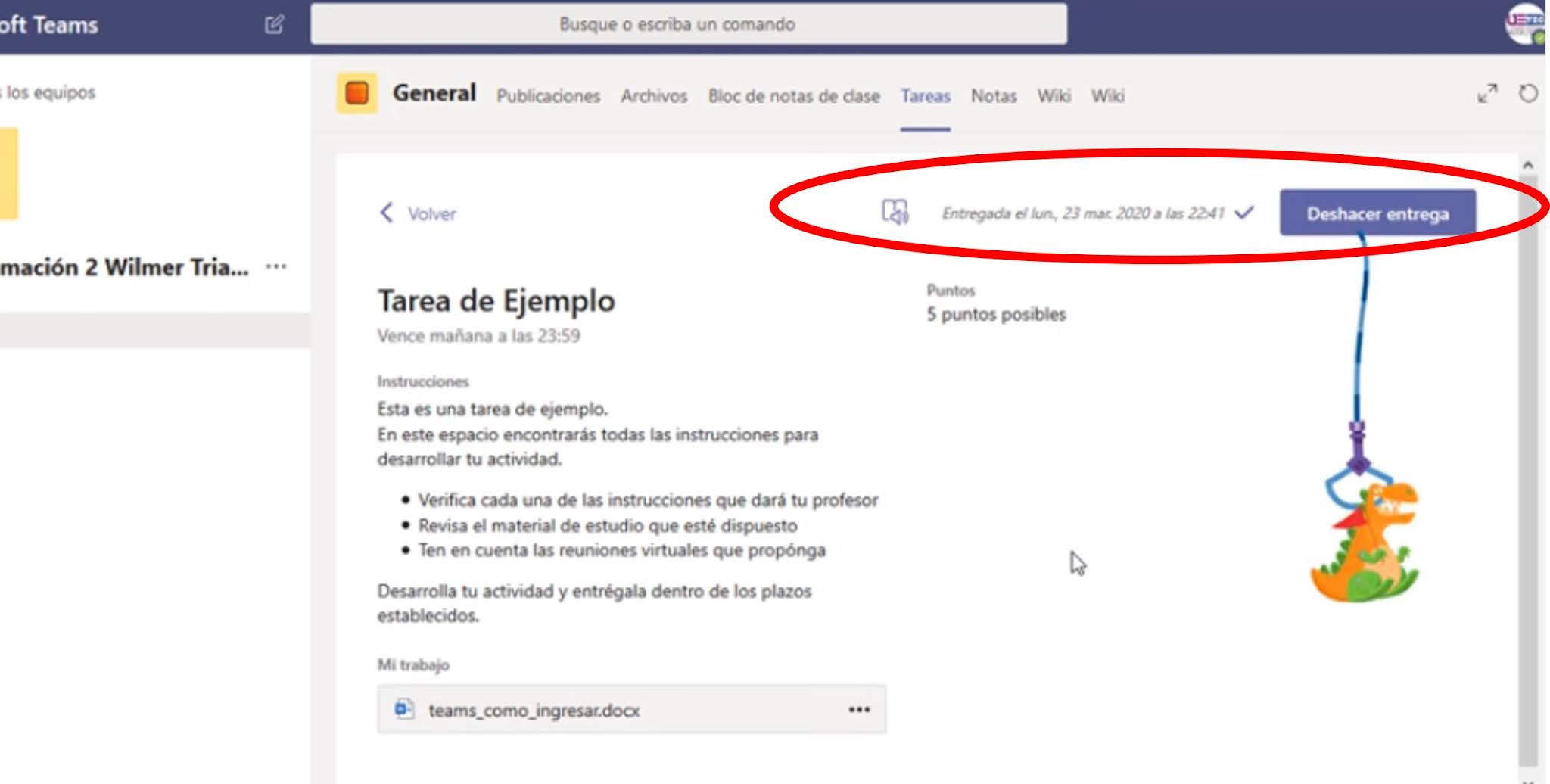Image resolution: width=1550 pixels, height=784 pixels.
Task: Click bullet 'Verifica cada una de las instrucciones'
Action: pyautogui.click(x=648, y=500)
